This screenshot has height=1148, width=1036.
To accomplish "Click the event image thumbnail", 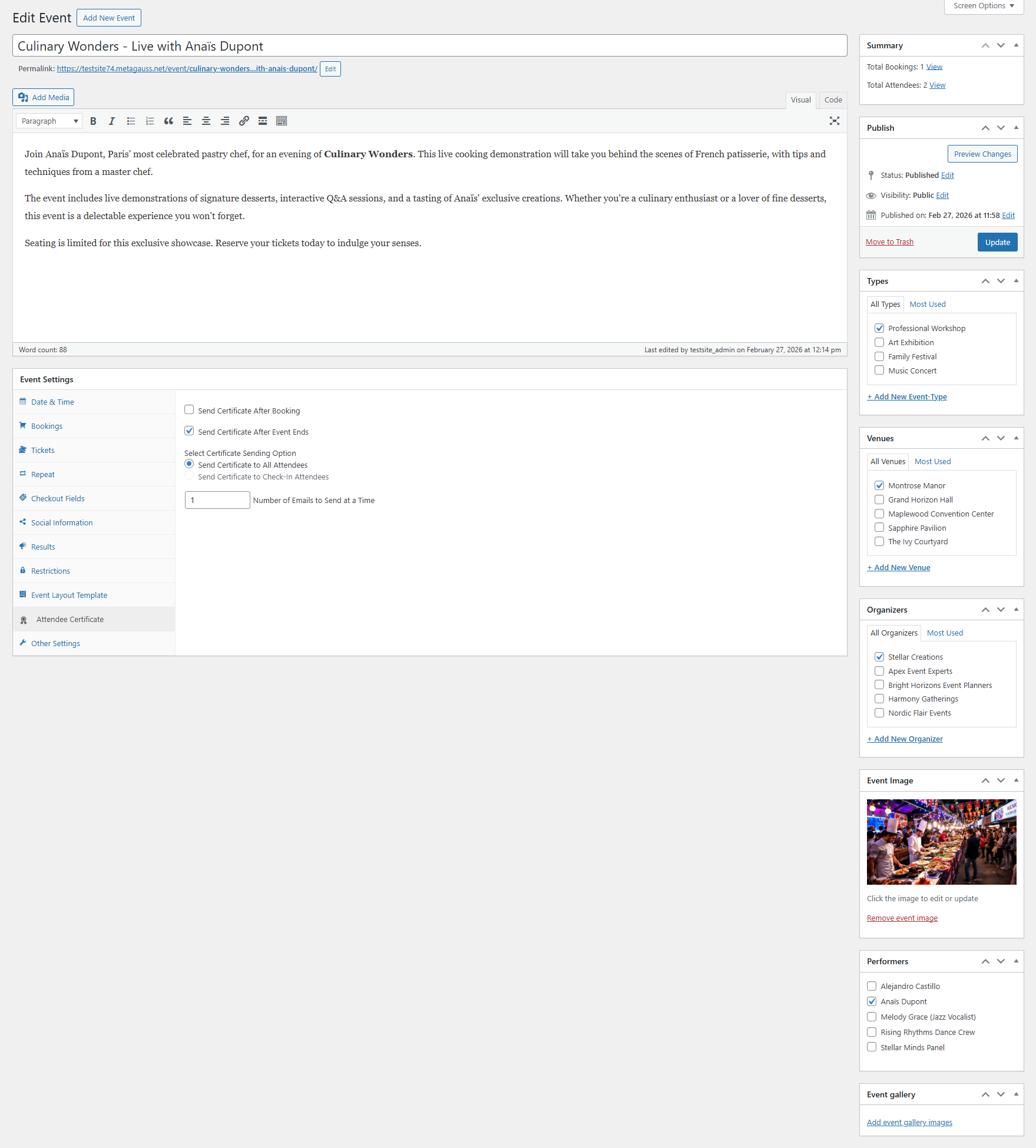I will pos(941,842).
